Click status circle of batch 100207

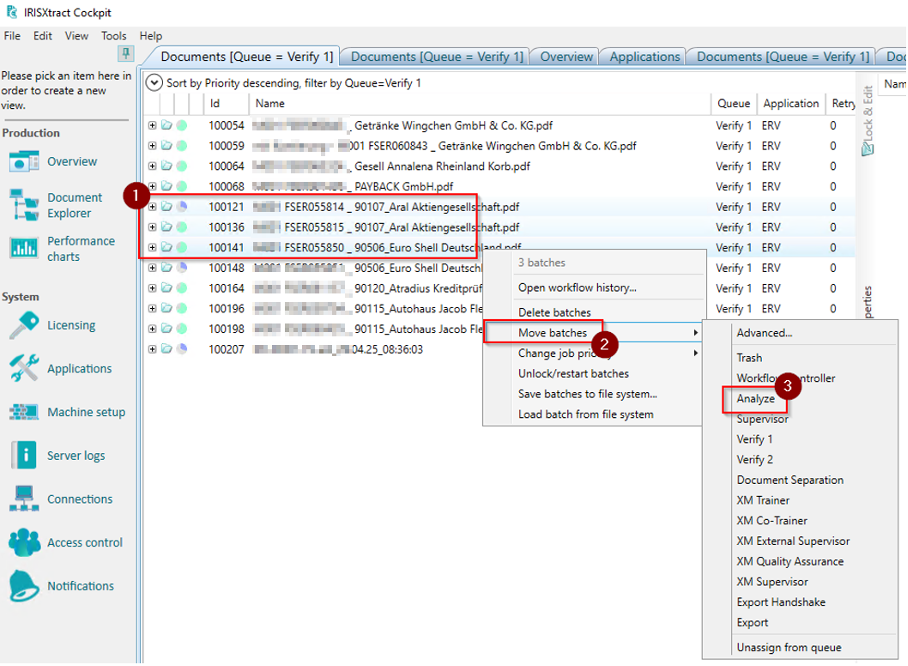coord(182,349)
